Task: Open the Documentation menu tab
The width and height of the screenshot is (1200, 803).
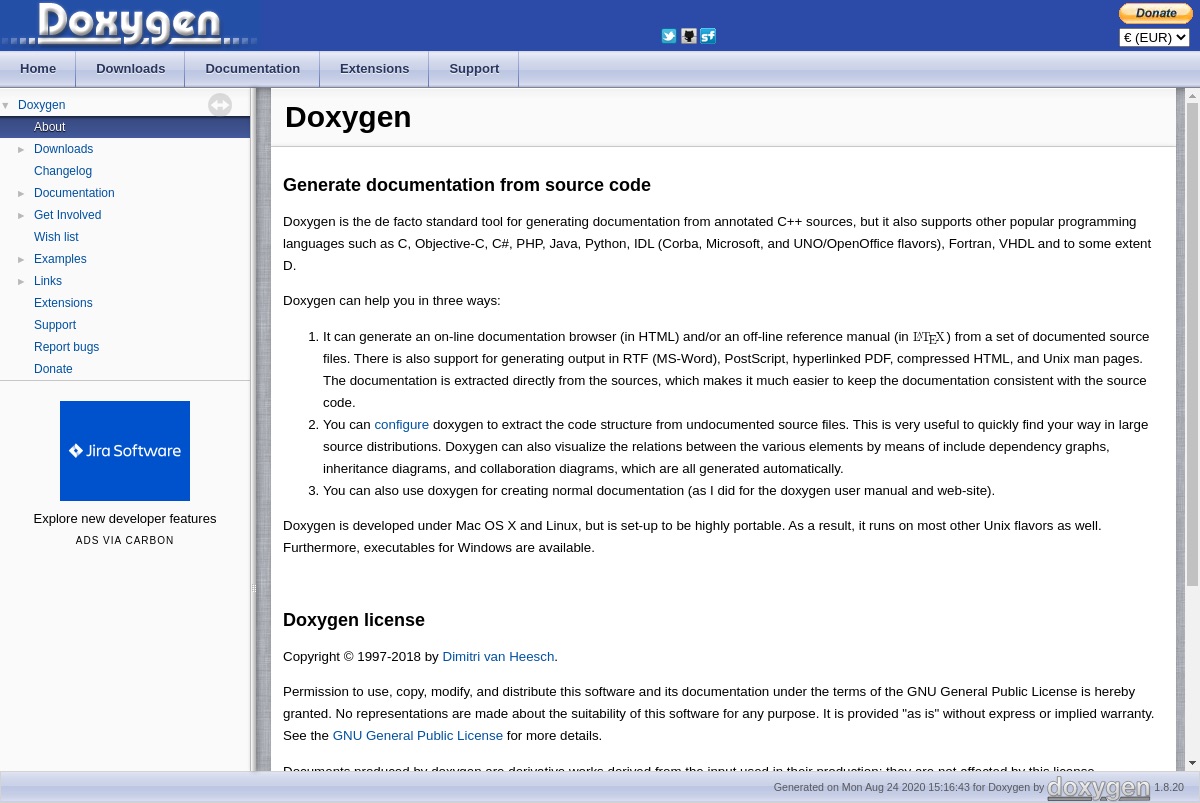Action: click(x=252, y=69)
